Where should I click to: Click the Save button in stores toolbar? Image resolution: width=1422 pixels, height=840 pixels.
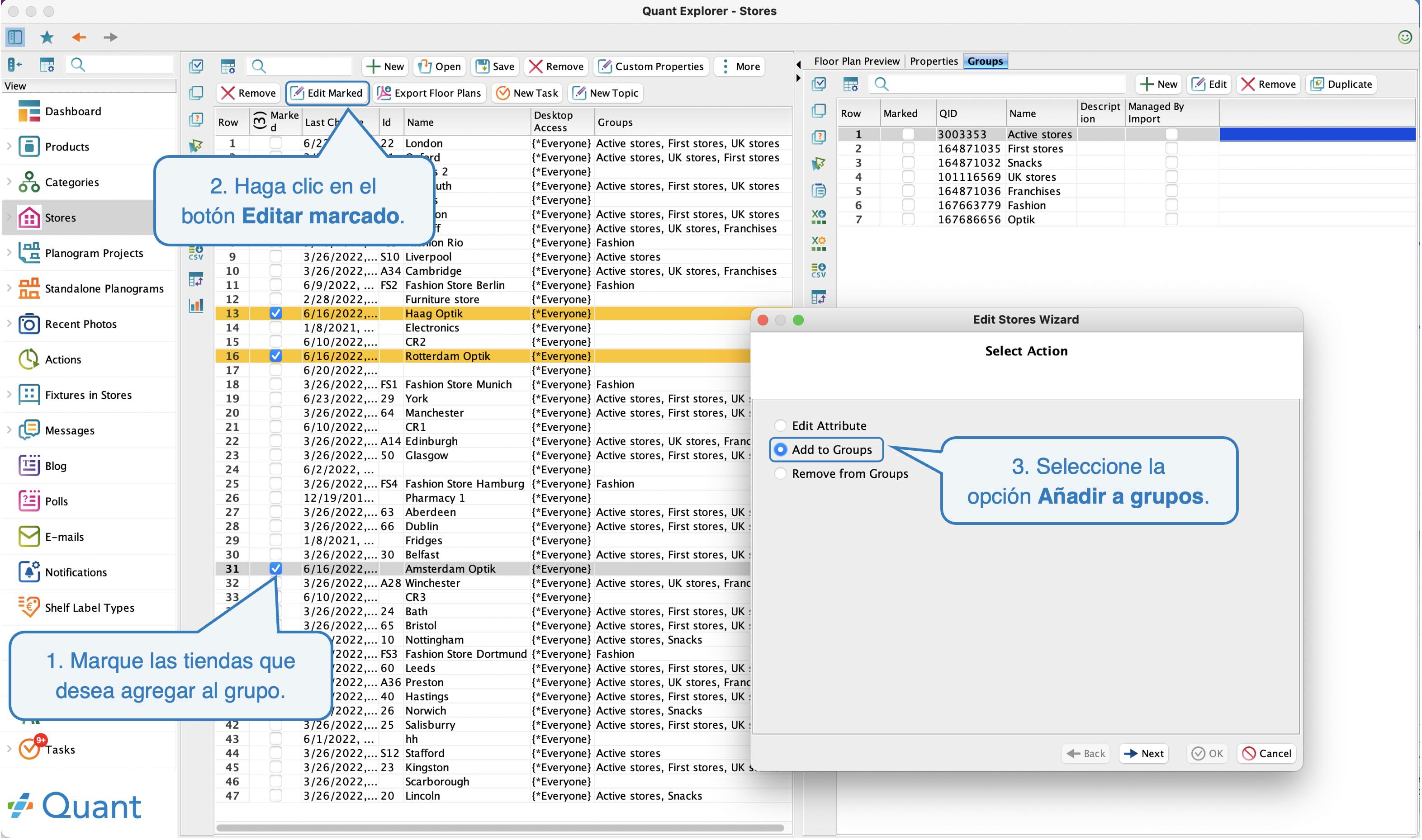496,67
